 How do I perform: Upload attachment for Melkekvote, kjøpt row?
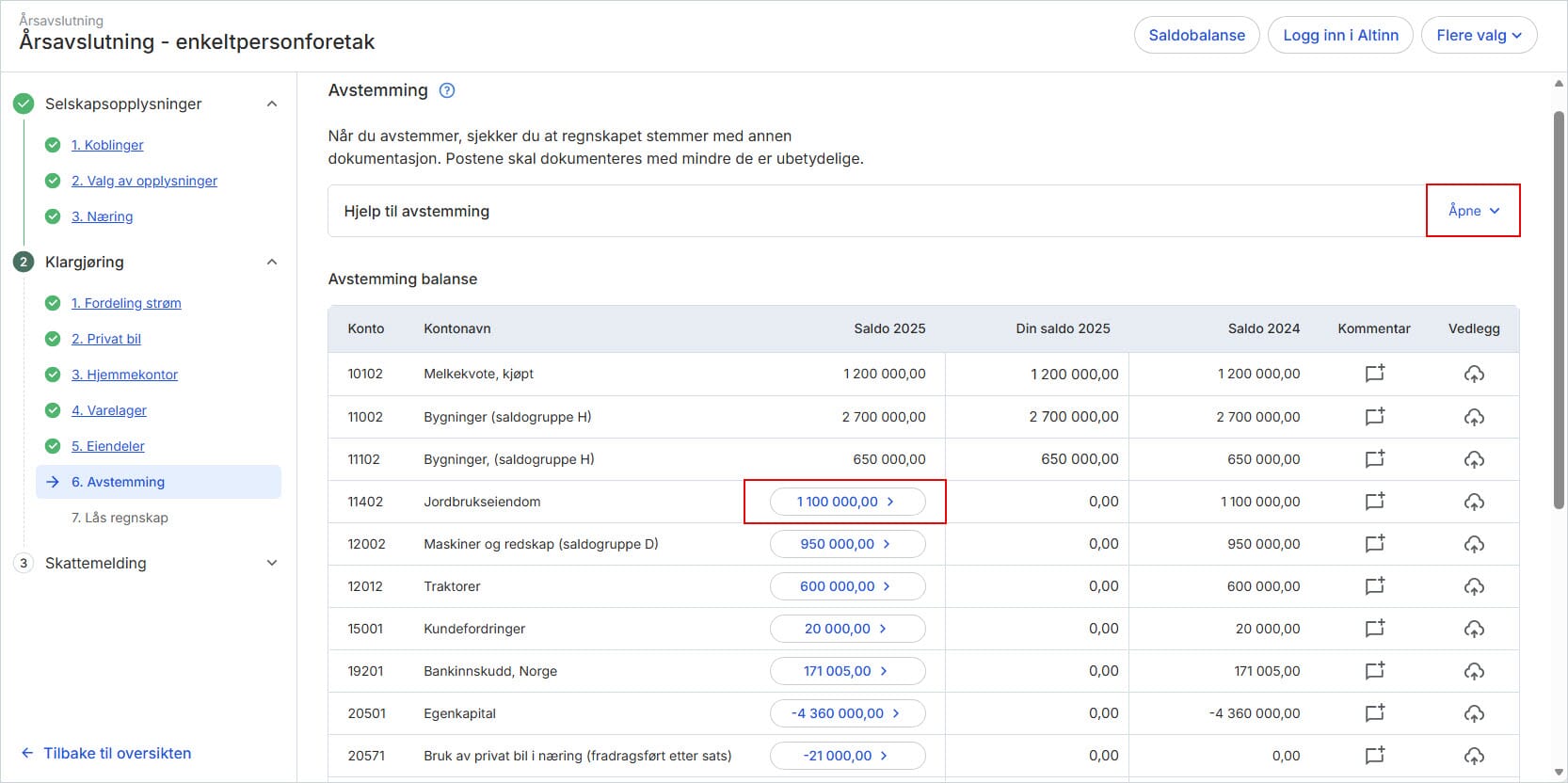click(1474, 374)
